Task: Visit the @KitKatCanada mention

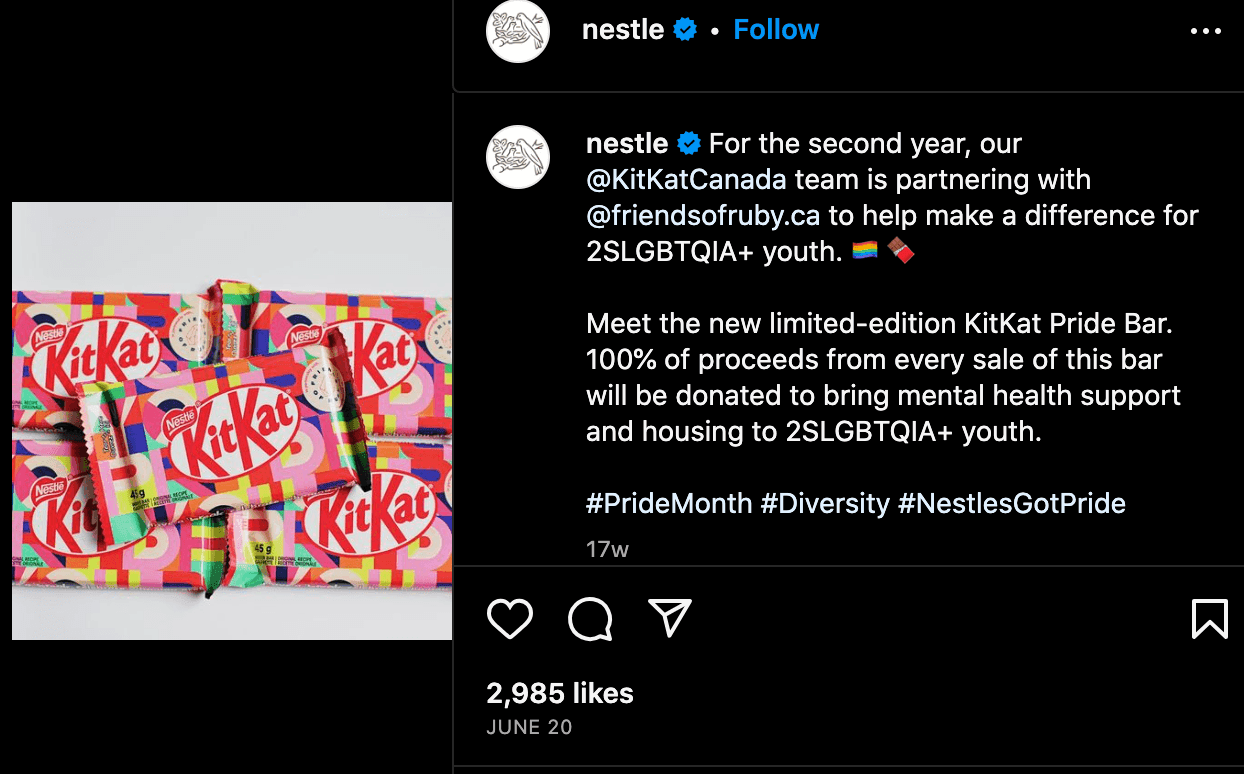Action: click(686, 180)
